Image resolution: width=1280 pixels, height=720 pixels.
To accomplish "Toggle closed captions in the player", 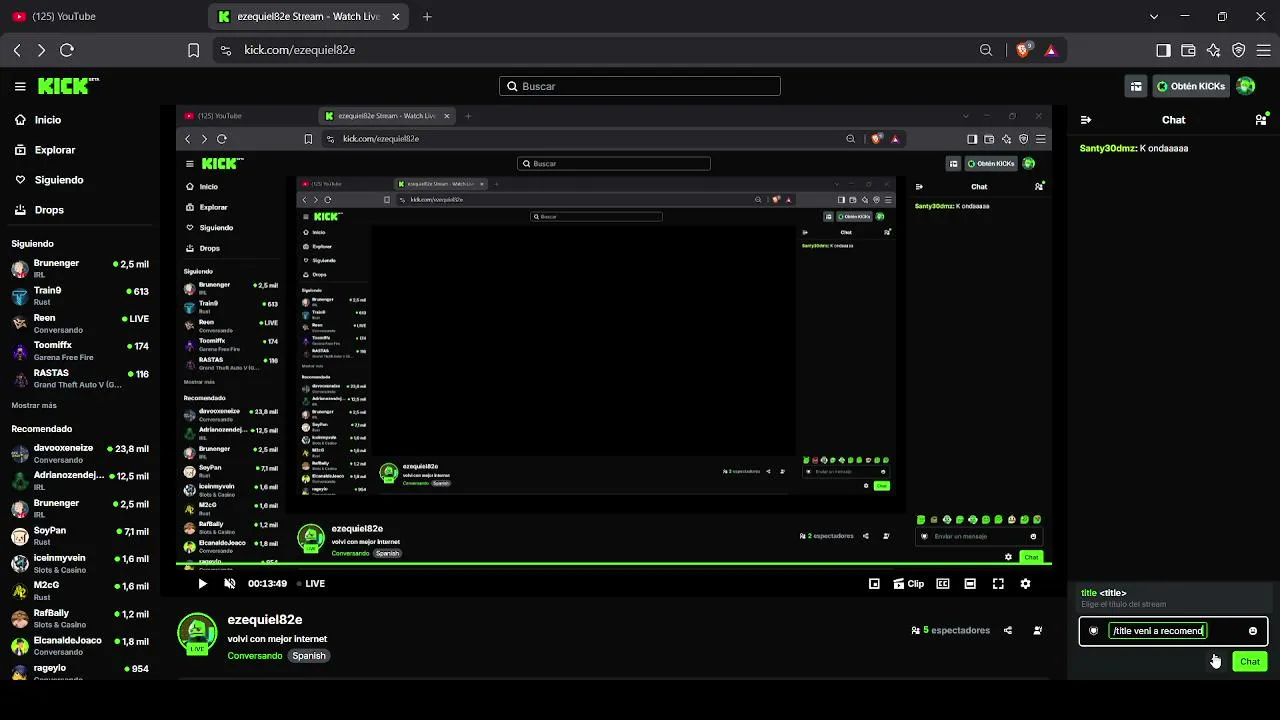I will click(942, 584).
